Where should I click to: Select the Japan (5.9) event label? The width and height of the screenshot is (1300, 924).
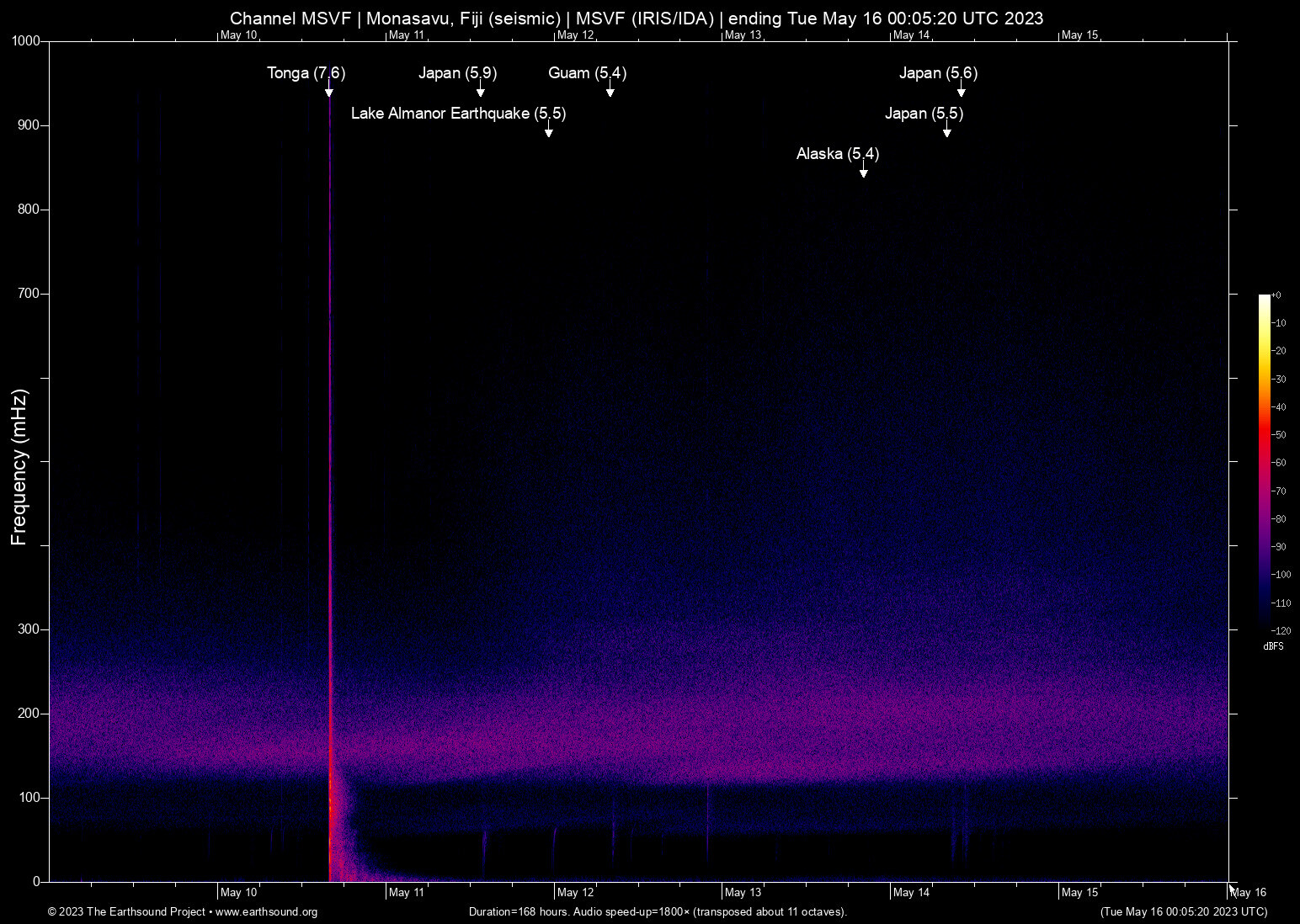click(458, 73)
